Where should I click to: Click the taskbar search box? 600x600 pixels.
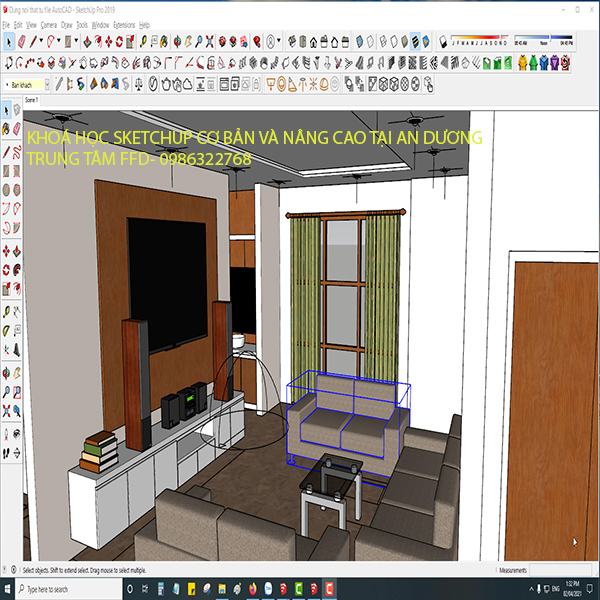coord(69,589)
